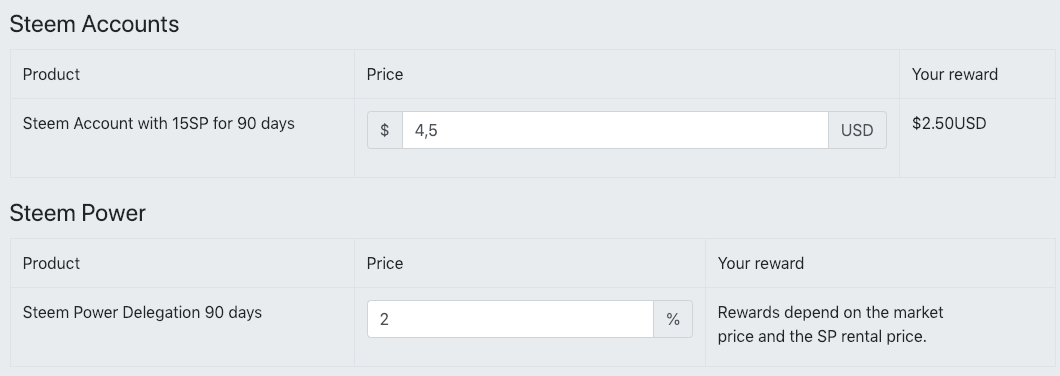This screenshot has width=1060, height=376.
Task: Click the $2.50USD reward value
Action: pyautogui.click(x=949, y=124)
